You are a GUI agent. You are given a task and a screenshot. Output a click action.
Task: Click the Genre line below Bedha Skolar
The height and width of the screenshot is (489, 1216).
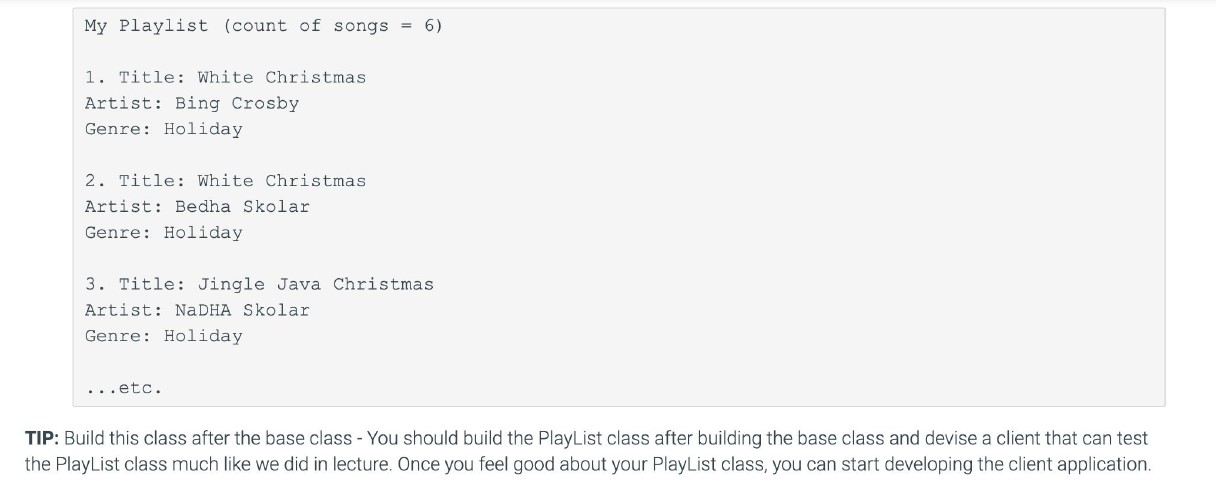pyautogui.click(x=164, y=233)
